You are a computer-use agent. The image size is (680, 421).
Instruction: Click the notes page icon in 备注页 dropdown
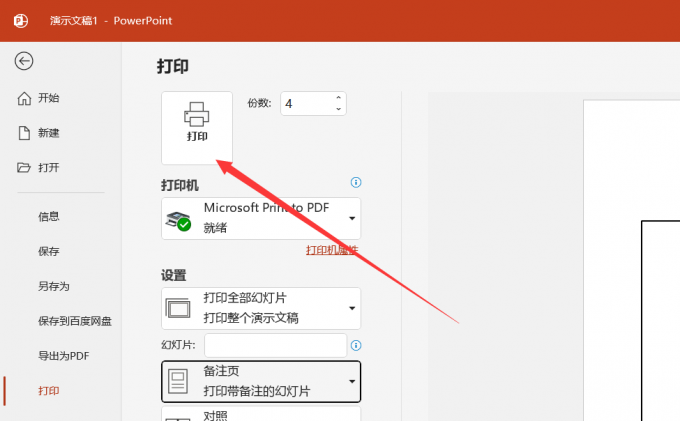[x=178, y=382]
